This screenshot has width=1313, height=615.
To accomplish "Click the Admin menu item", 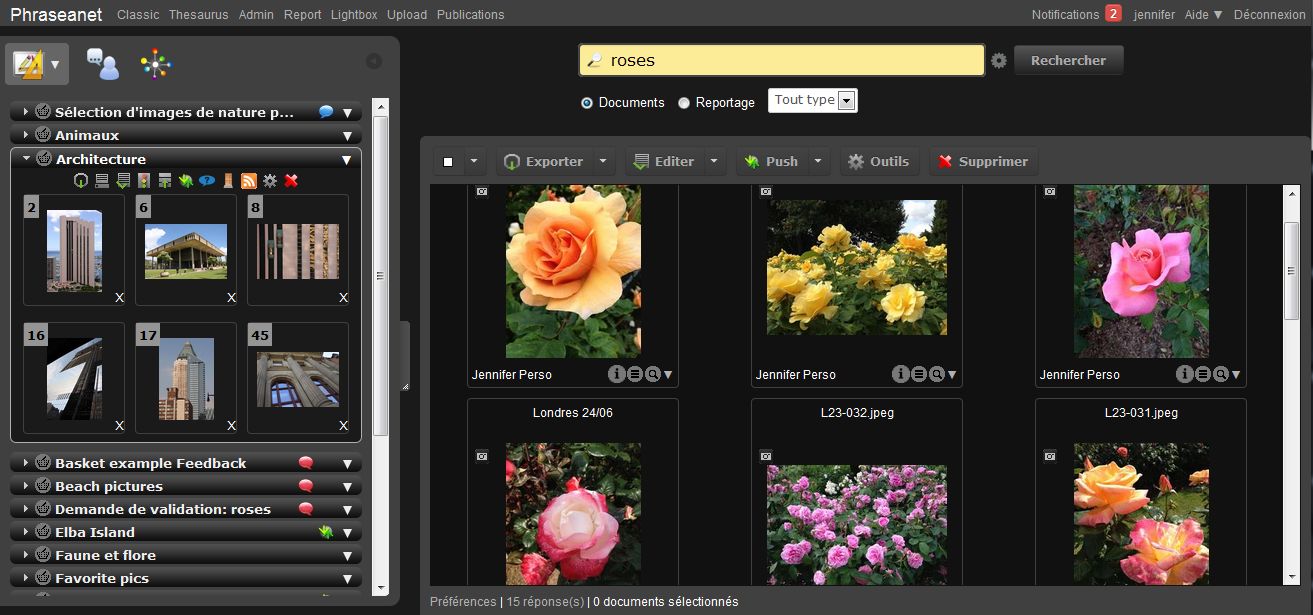I will [256, 15].
